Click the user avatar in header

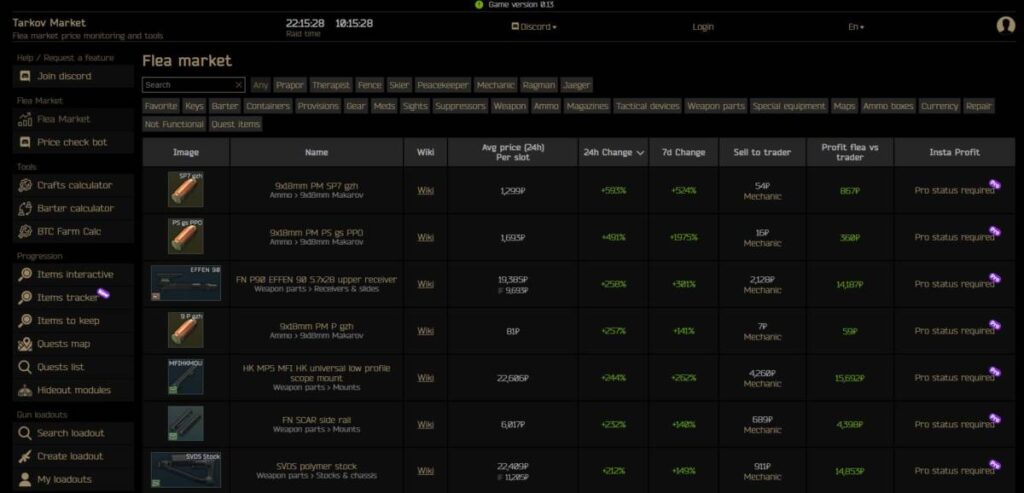[1005, 26]
